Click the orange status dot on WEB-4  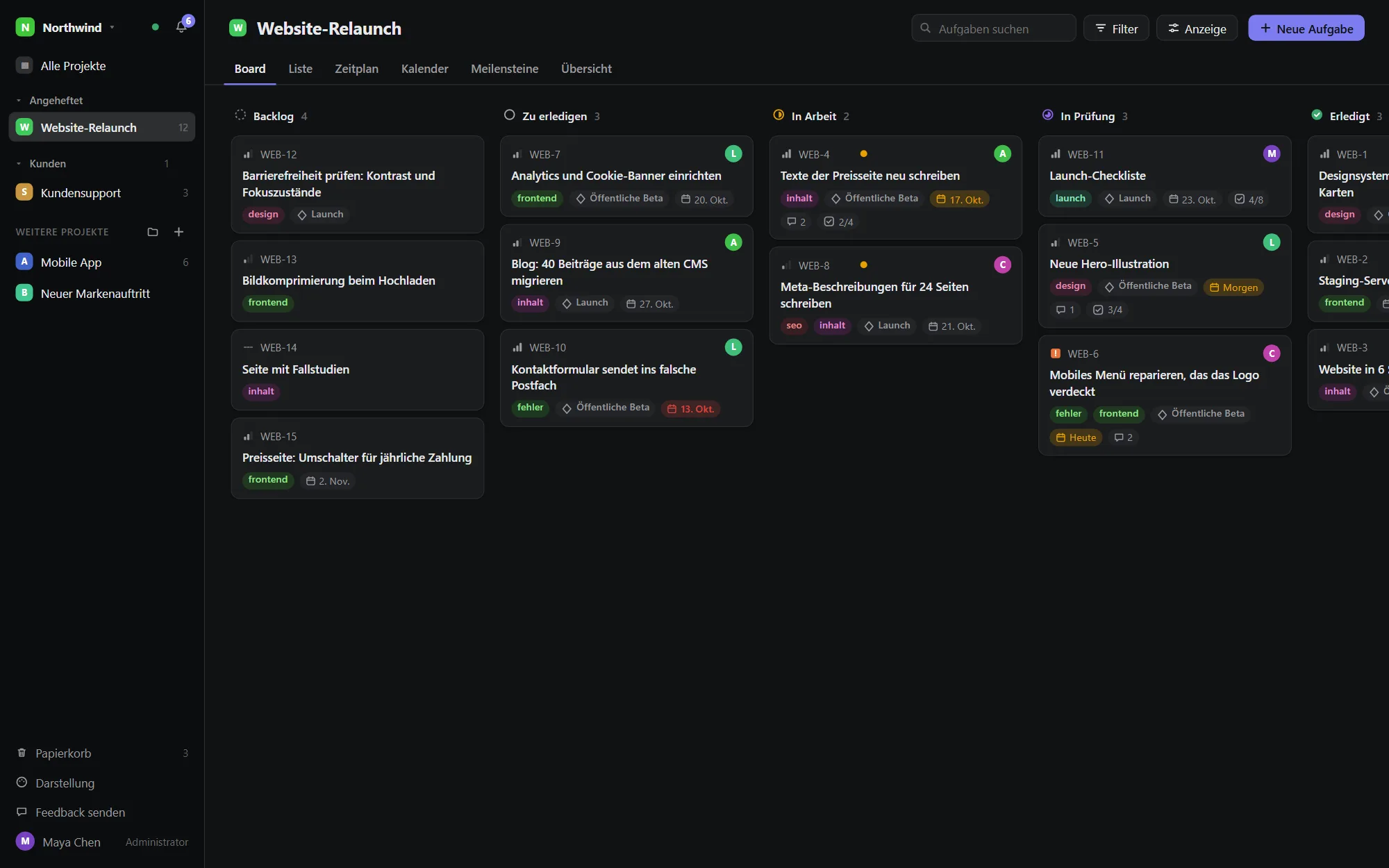863,153
